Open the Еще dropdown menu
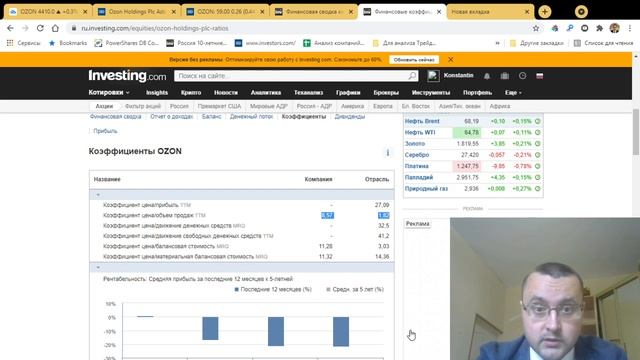Image resolution: width=640 pixels, height=360 pixels. tap(513, 93)
